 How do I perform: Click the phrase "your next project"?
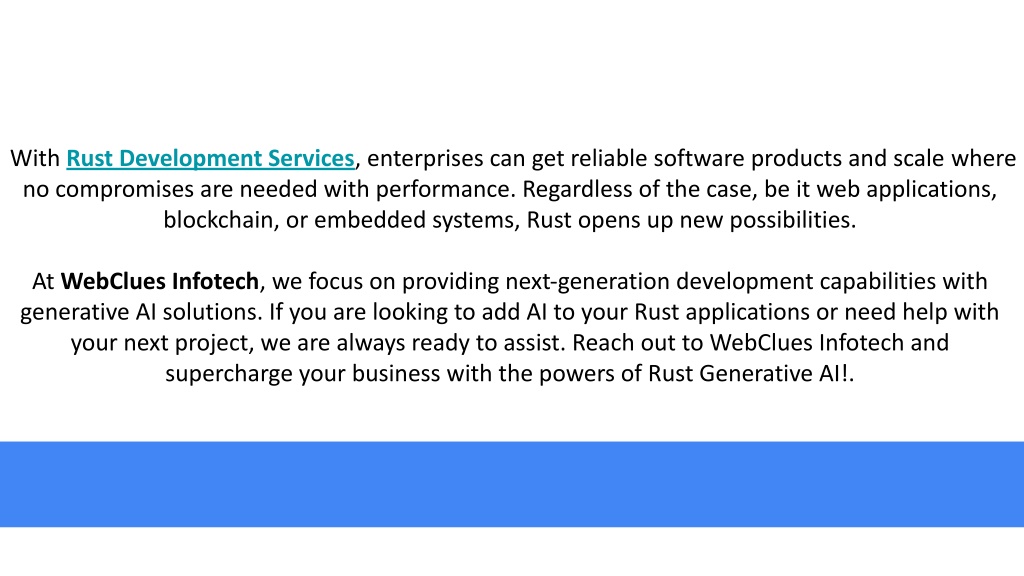click(160, 343)
